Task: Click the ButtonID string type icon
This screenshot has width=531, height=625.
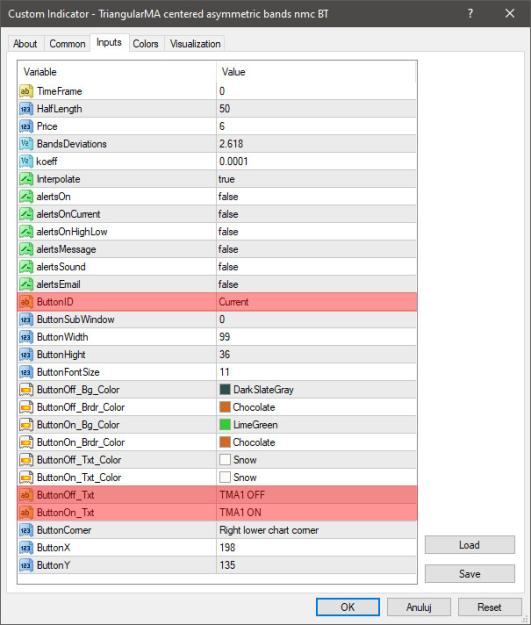Action: point(26,302)
